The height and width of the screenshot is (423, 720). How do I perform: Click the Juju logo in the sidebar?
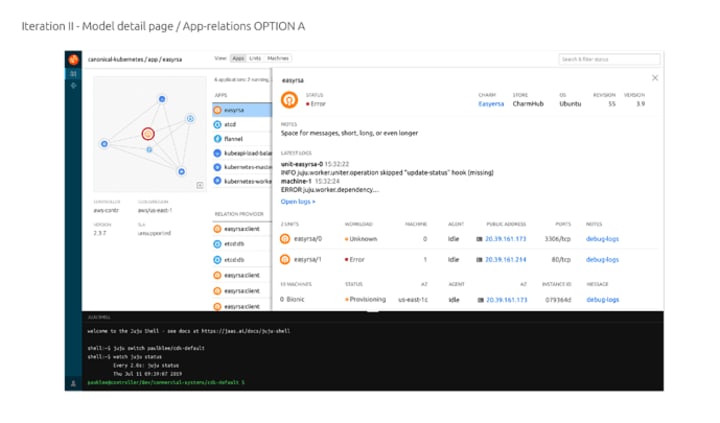[x=73, y=59]
